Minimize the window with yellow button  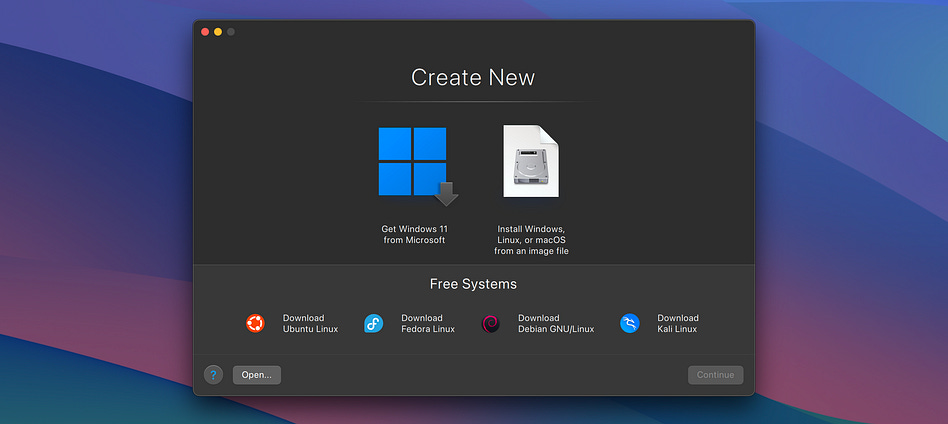(218, 31)
